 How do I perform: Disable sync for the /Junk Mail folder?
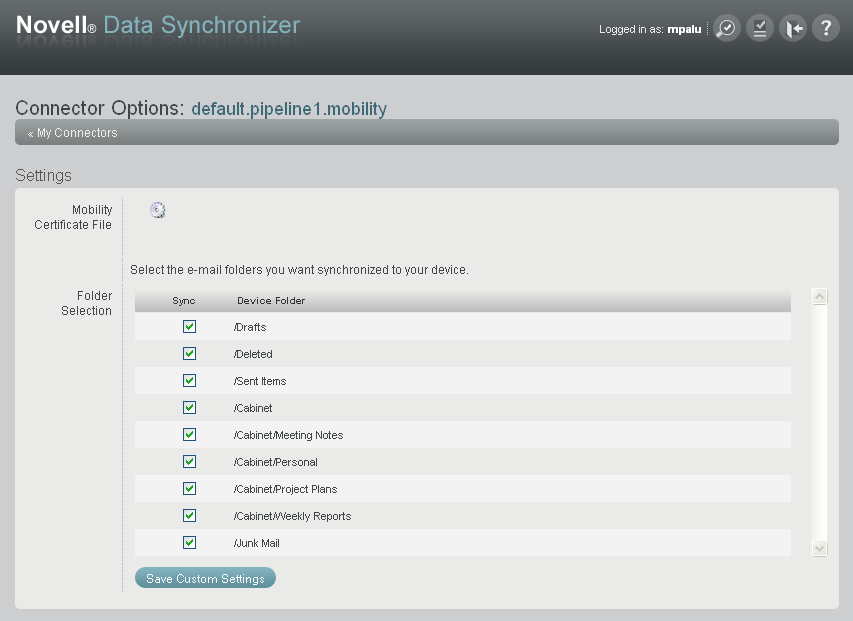pyautogui.click(x=189, y=542)
